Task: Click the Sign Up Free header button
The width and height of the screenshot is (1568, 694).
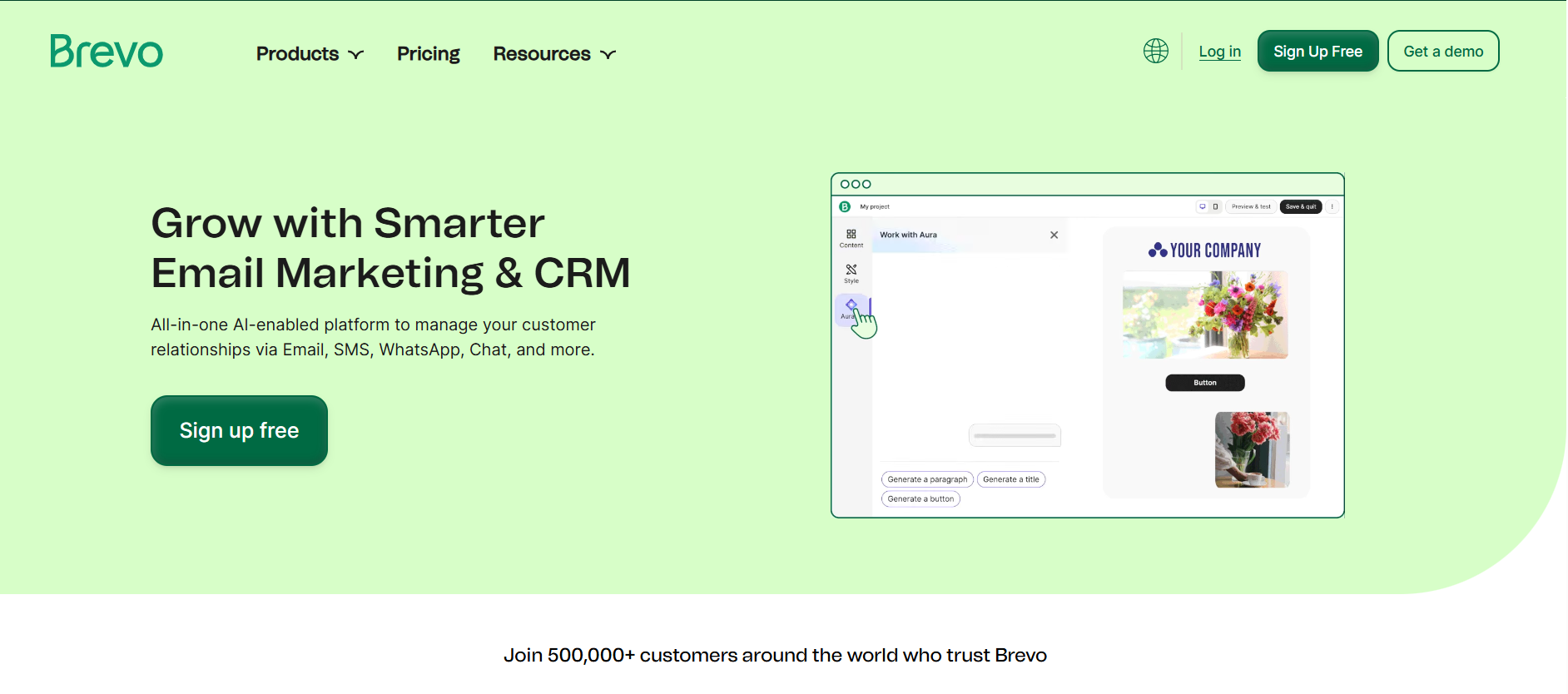Action: point(1317,51)
